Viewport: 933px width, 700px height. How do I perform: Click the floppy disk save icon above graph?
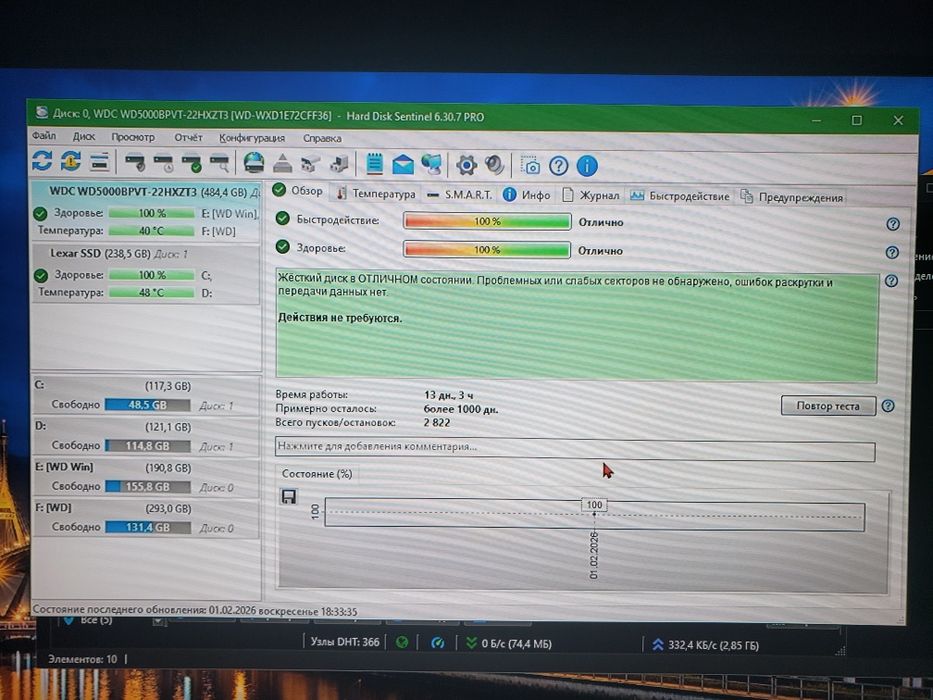(x=289, y=496)
